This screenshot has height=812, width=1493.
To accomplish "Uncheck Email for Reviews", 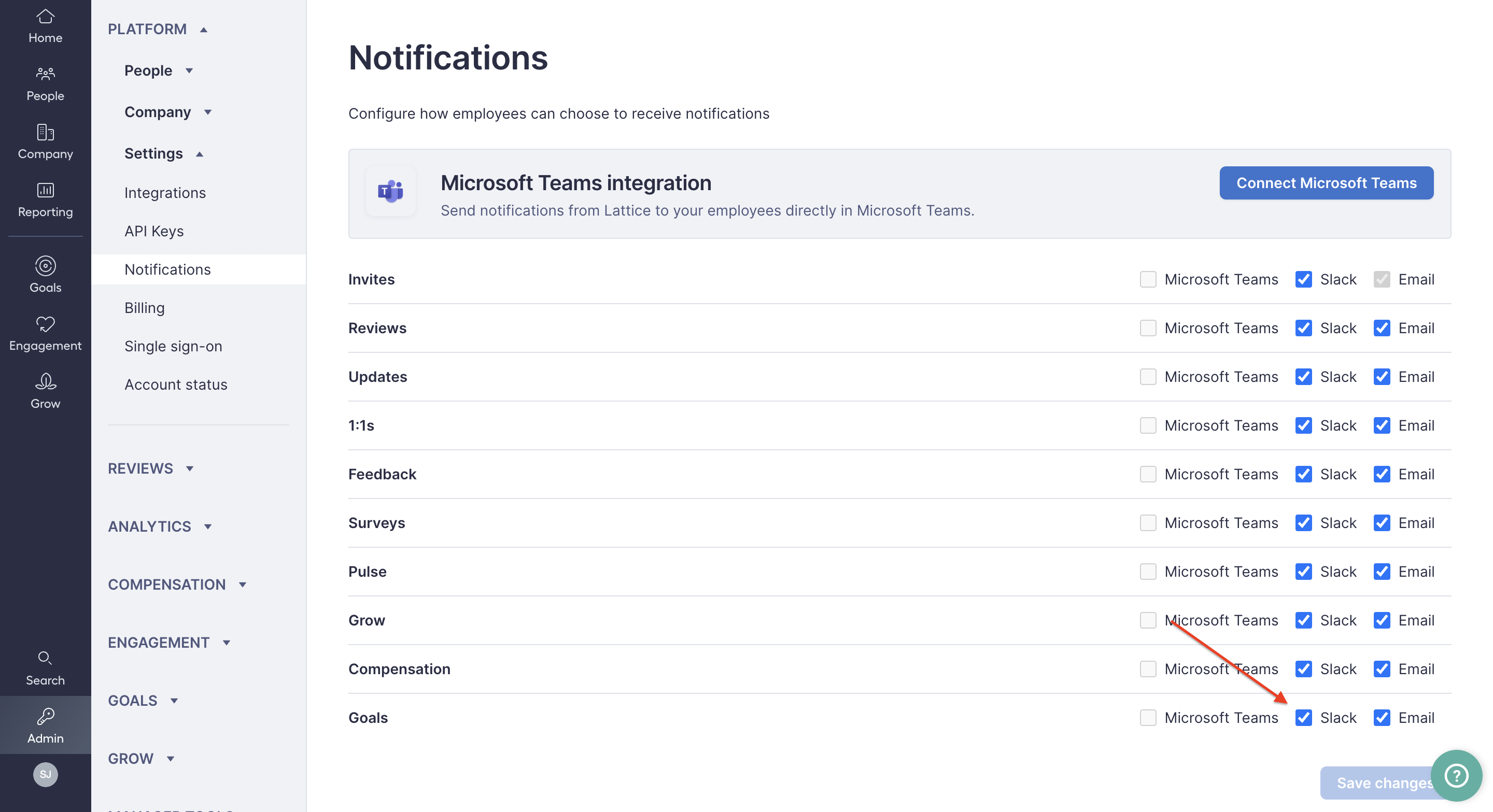I will pos(1381,329).
